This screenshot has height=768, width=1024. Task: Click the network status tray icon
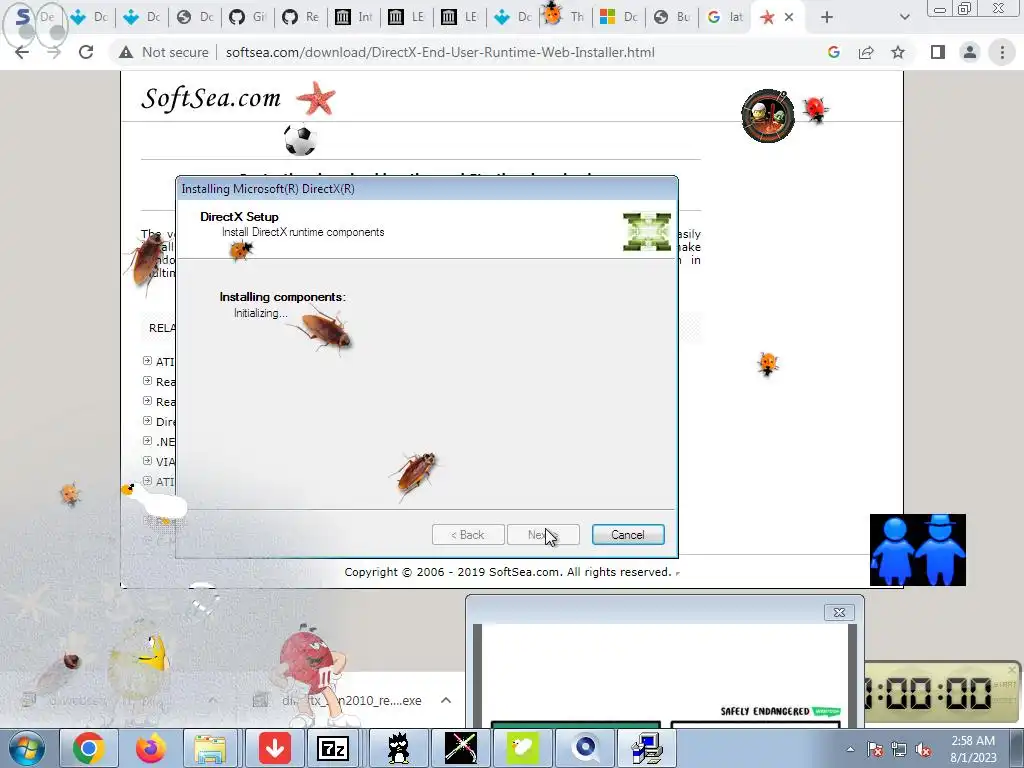click(x=899, y=749)
